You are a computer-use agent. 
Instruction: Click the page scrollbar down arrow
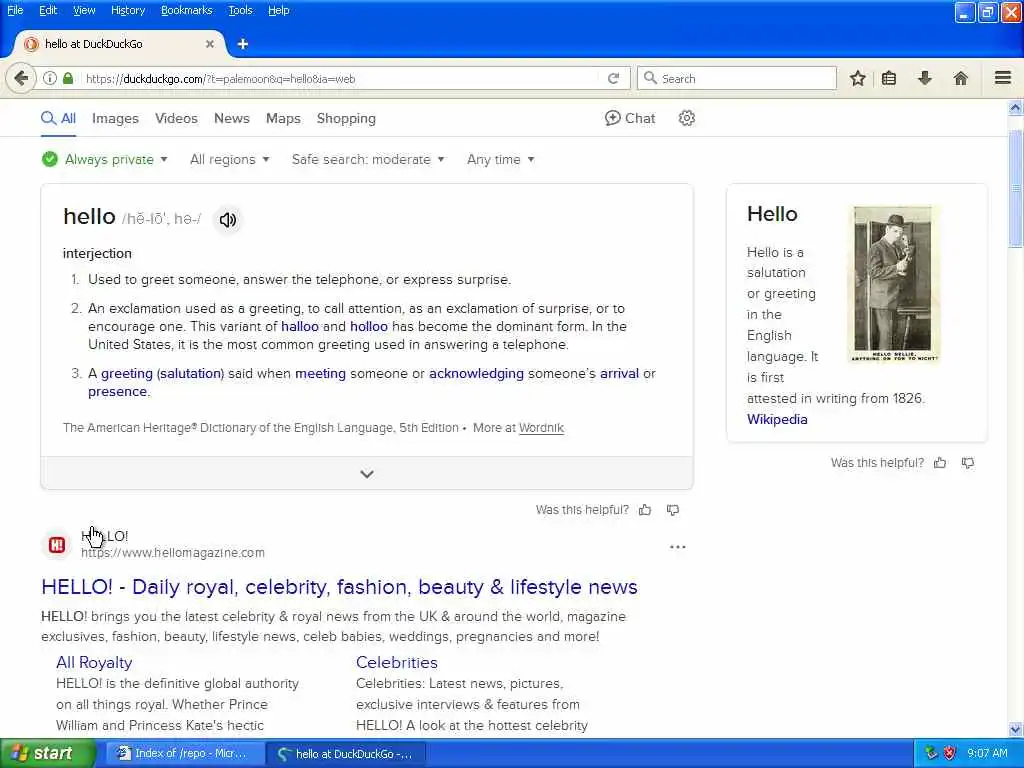[1016, 729]
